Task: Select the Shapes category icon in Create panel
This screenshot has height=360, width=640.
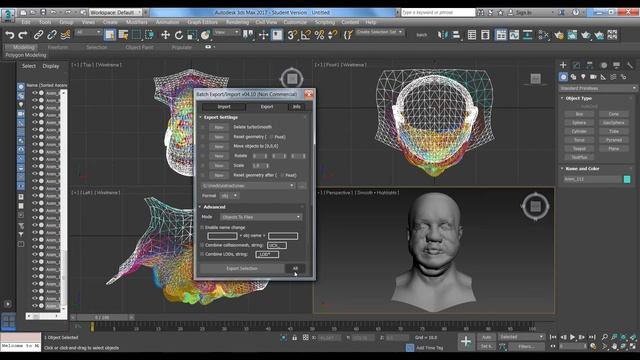Action: point(573,77)
